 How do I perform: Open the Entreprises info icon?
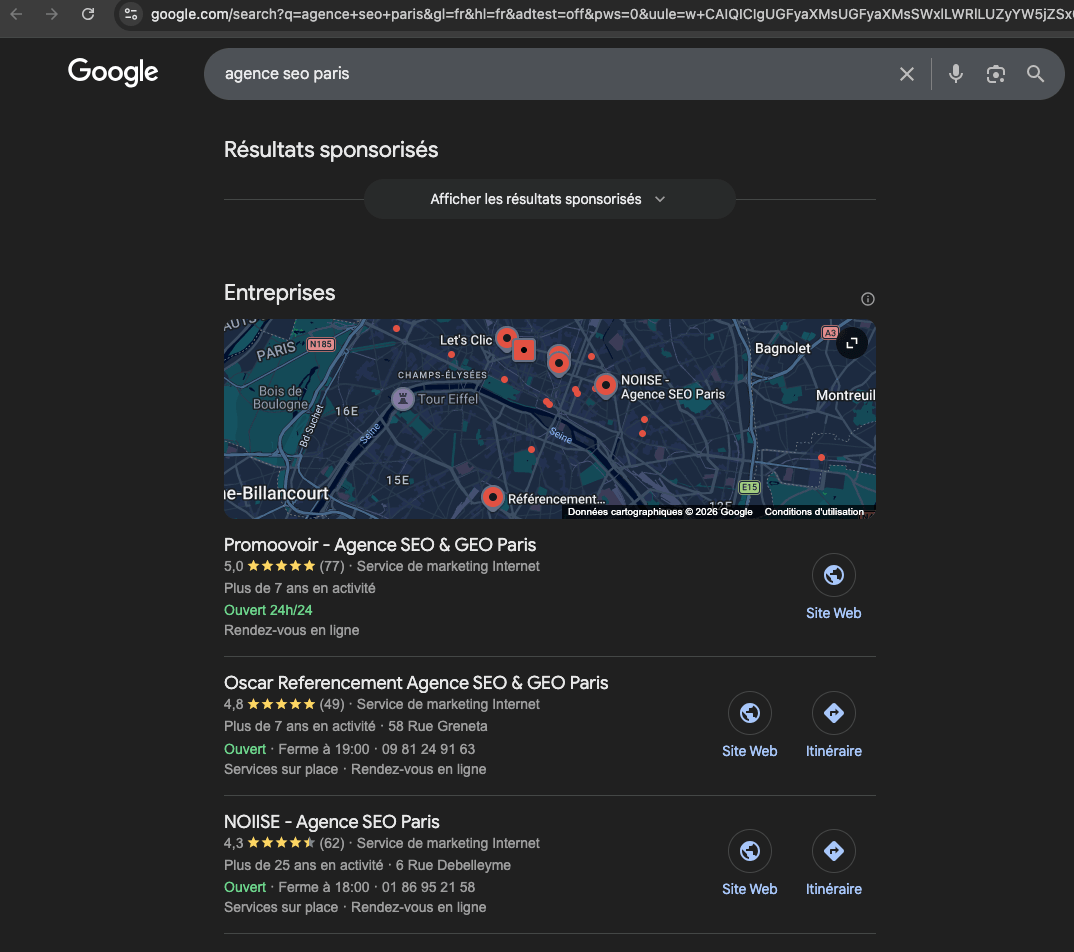[x=868, y=299]
